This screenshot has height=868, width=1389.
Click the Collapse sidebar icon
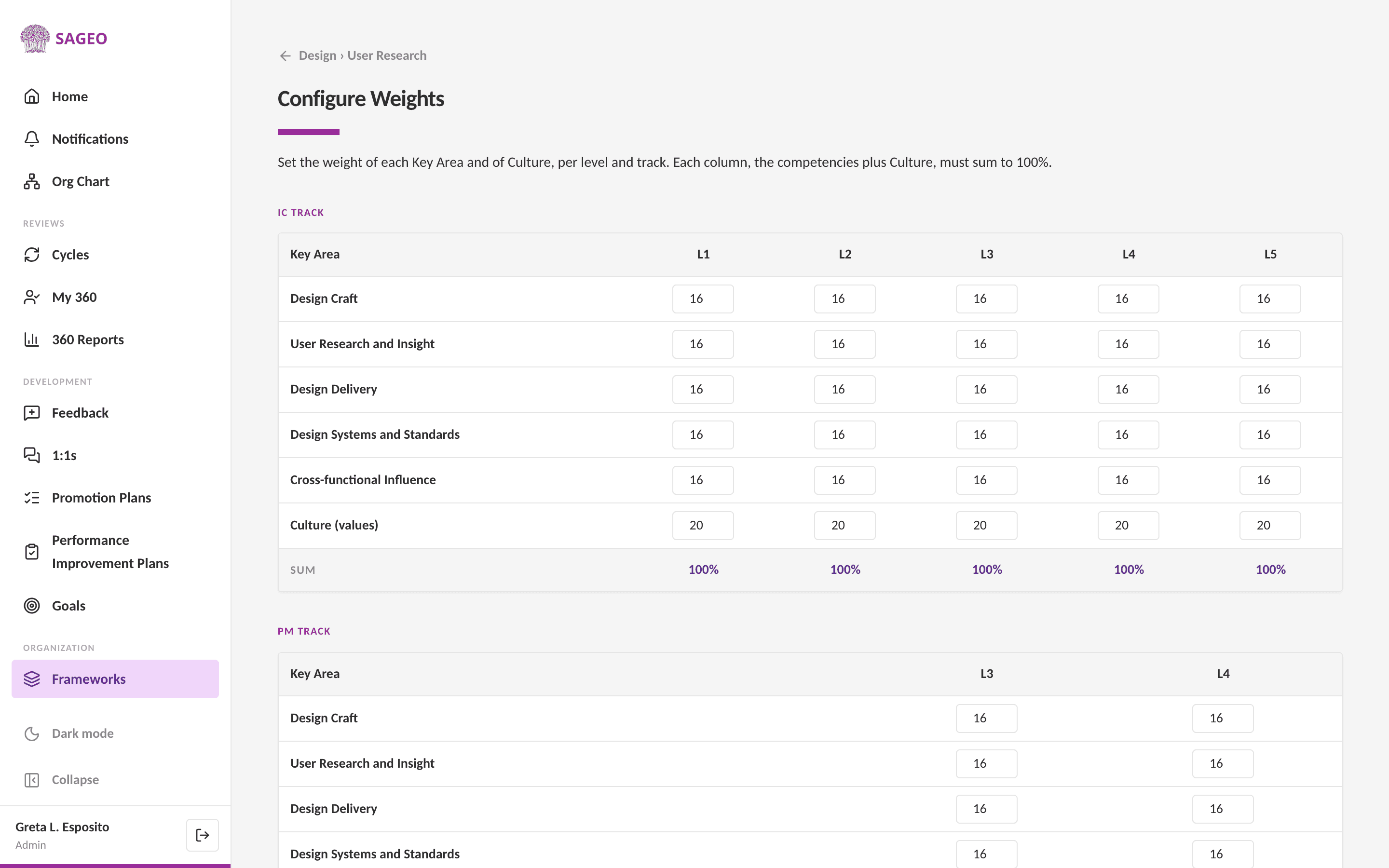(x=31, y=780)
